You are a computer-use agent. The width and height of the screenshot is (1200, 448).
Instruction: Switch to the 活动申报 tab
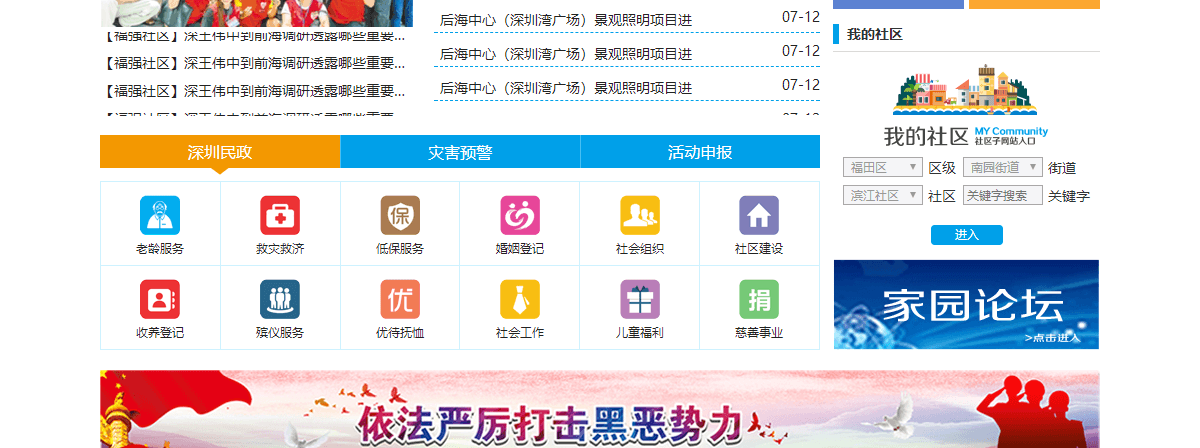[x=700, y=152]
